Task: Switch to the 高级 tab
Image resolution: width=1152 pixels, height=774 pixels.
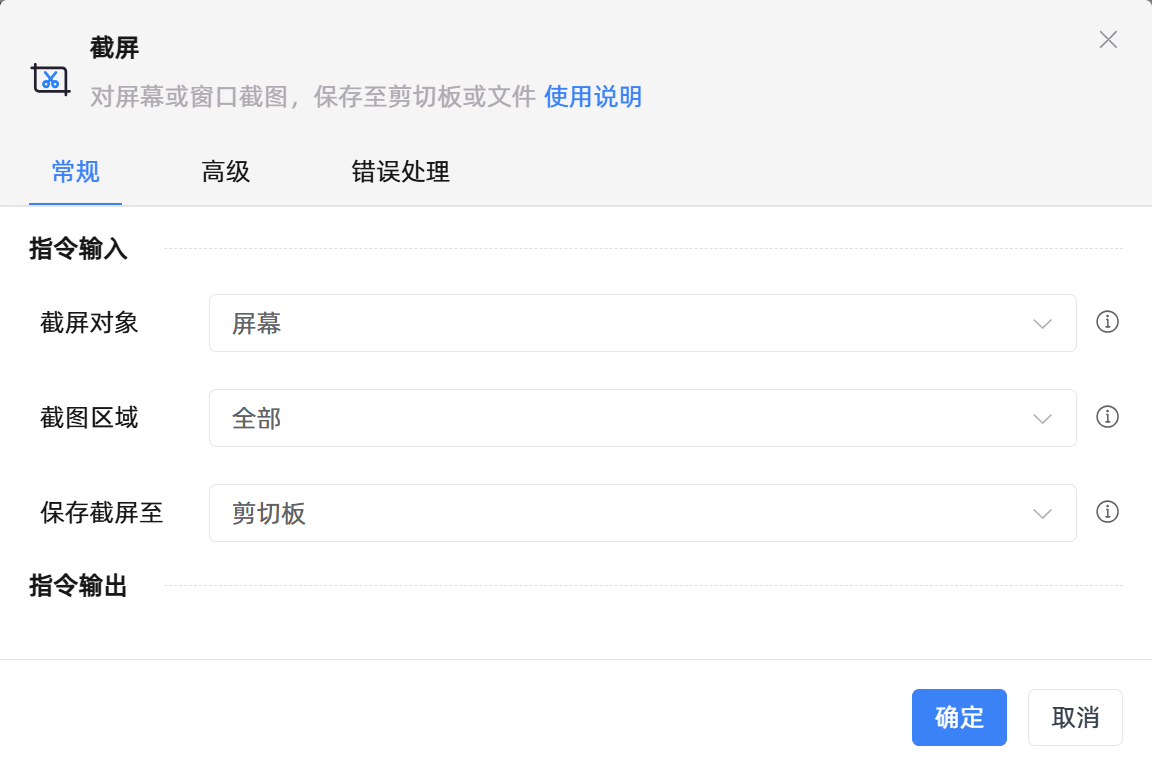Action: [225, 172]
